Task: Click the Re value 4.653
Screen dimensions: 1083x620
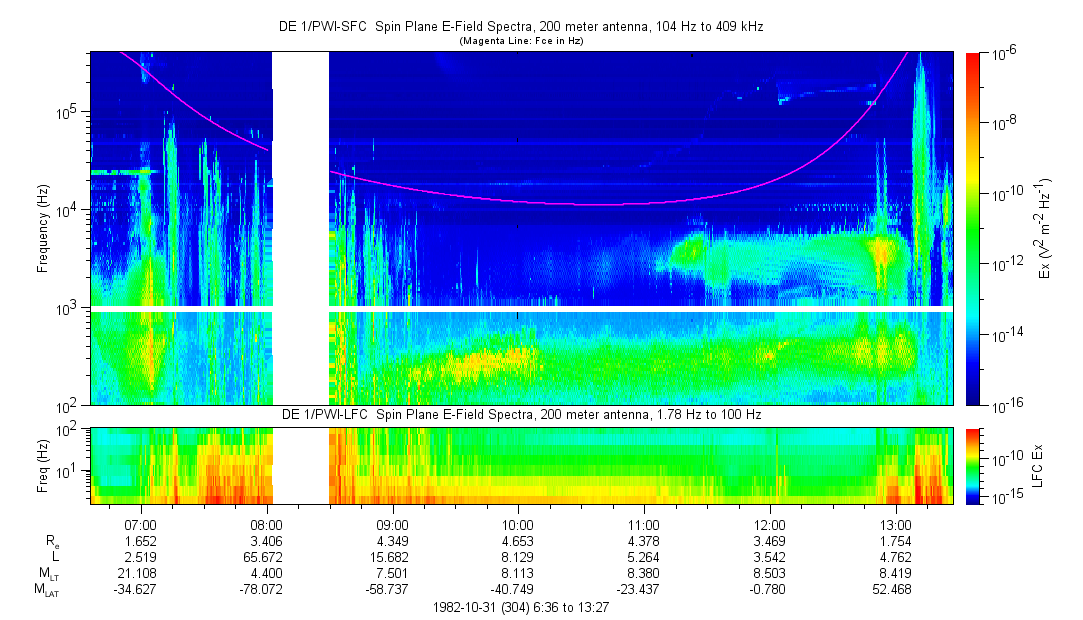Action: (517, 541)
